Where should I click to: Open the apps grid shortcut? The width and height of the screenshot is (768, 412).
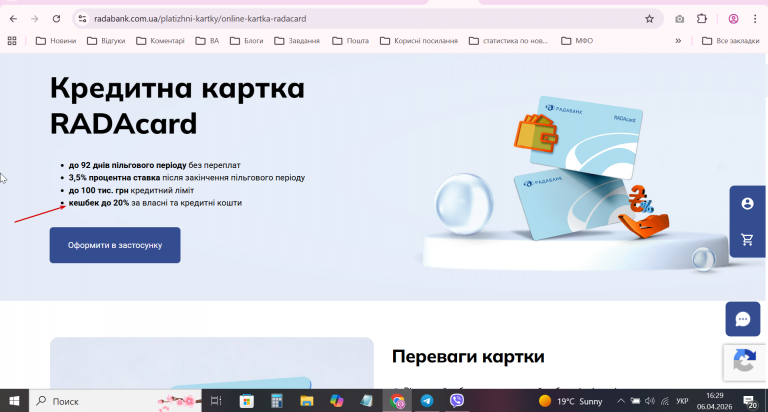(x=12, y=41)
